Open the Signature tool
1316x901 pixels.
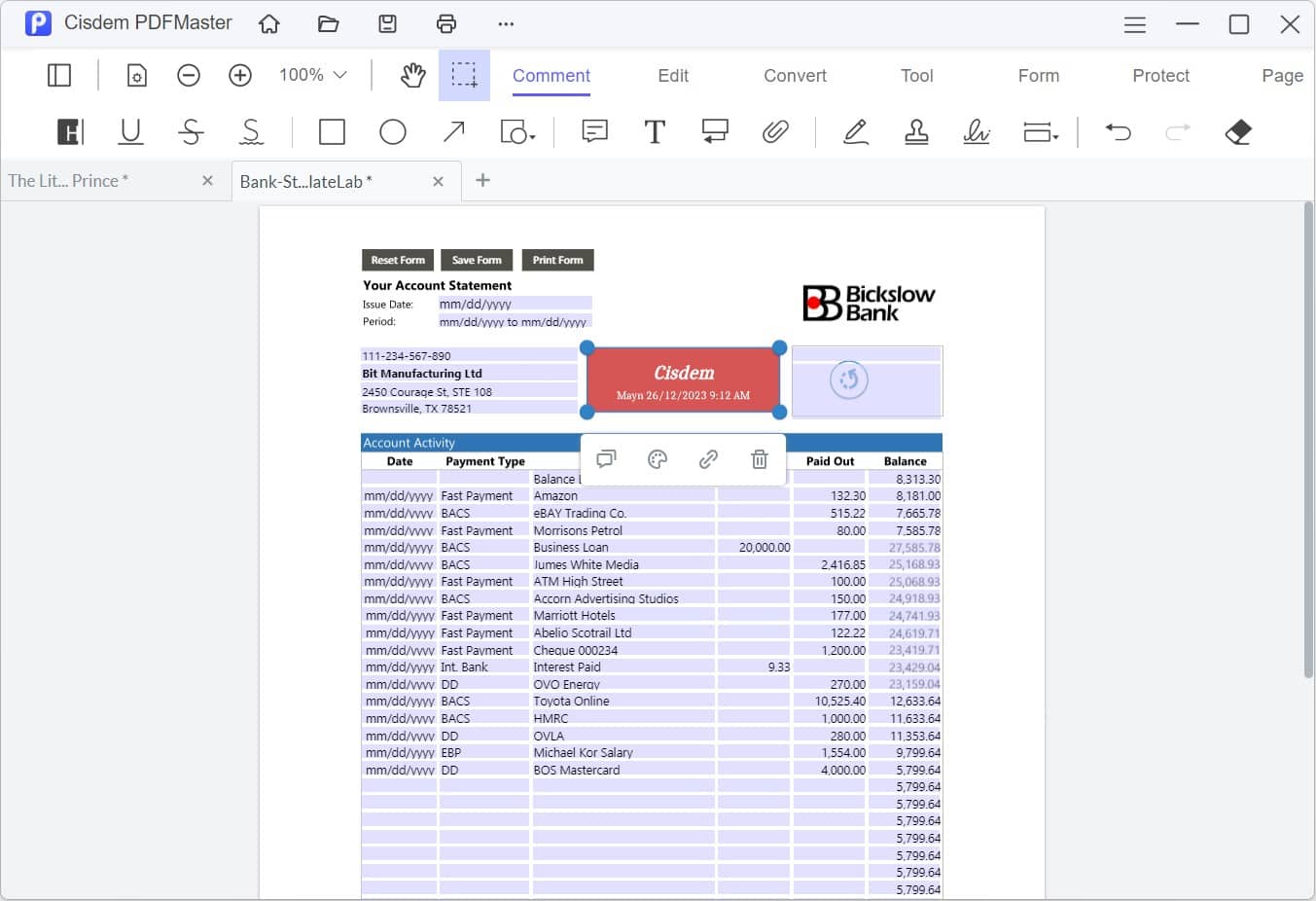977,131
